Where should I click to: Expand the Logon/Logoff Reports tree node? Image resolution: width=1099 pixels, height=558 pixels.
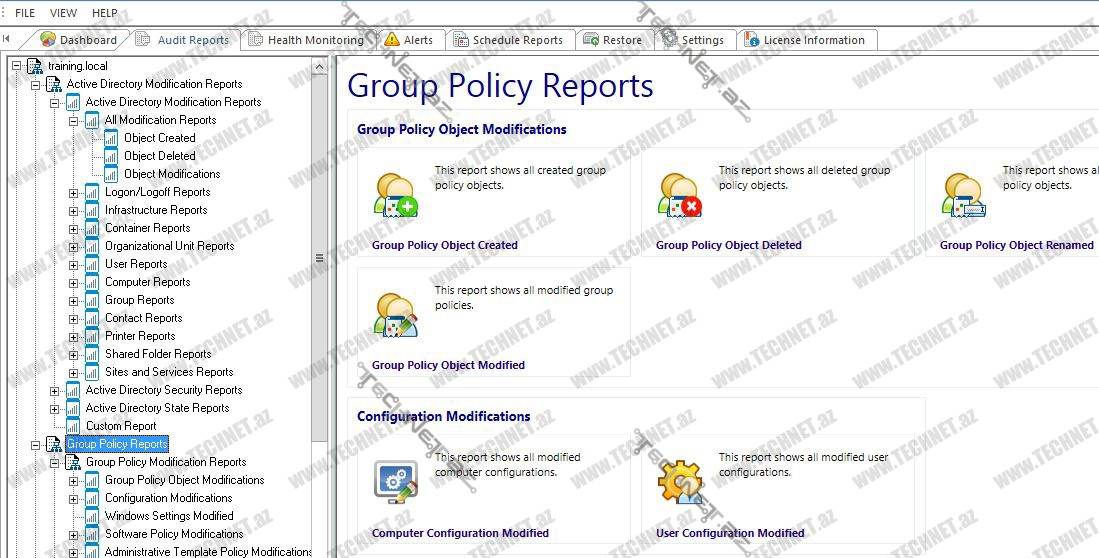click(x=74, y=192)
